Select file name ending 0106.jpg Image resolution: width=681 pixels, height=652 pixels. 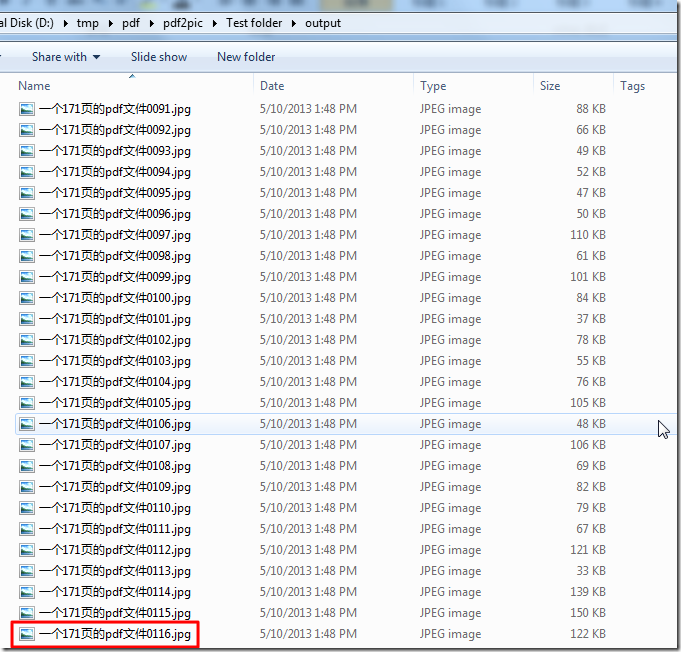115,424
